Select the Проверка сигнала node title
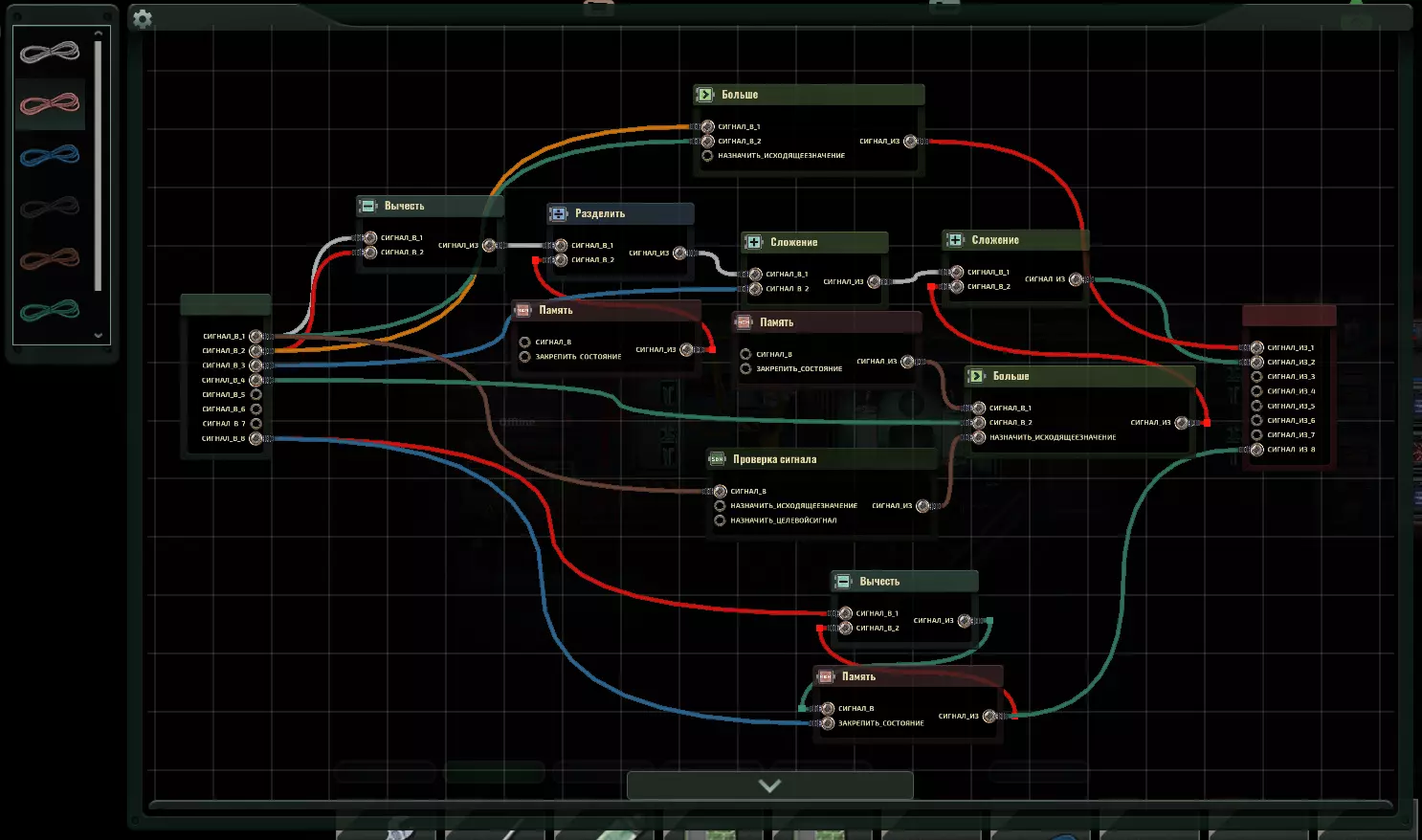This screenshot has width=1422, height=840. pos(775,459)
